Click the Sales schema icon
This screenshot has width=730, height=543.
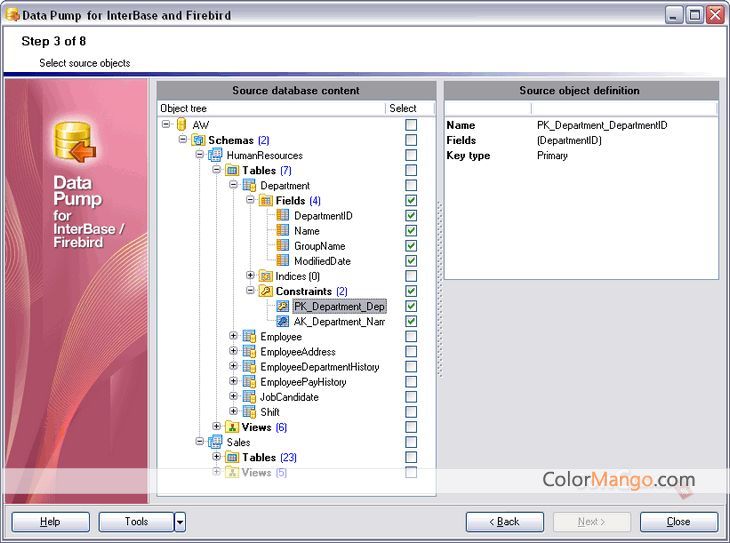[x=215, y=442]
